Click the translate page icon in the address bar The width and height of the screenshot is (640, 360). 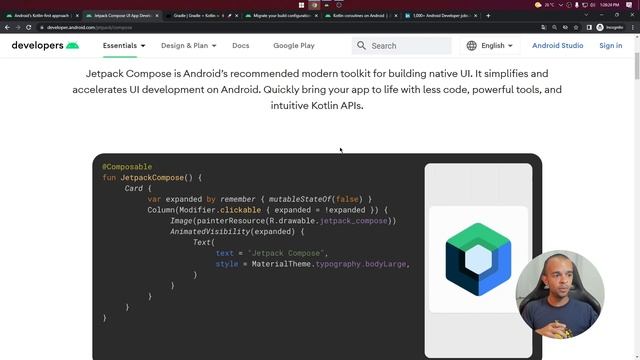(543, 27)
